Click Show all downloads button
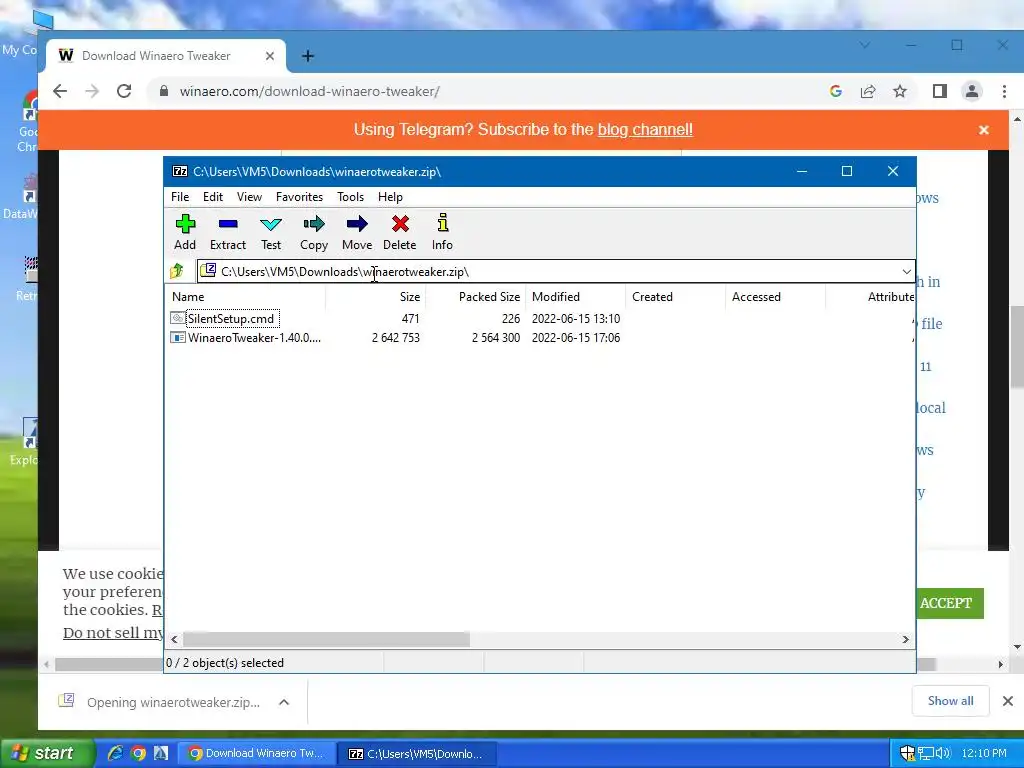1024x768 pixels. [x=950, y=701]
